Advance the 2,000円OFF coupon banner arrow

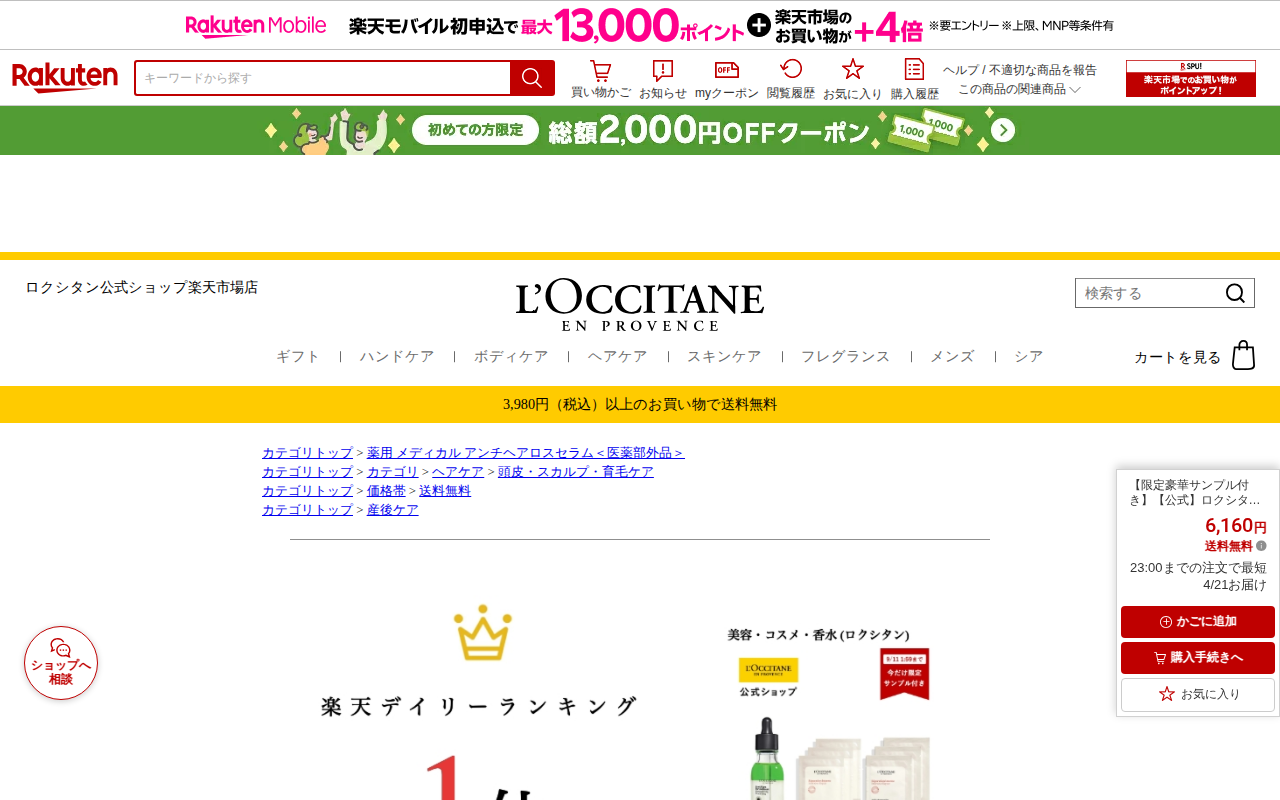click(1003, 130)
